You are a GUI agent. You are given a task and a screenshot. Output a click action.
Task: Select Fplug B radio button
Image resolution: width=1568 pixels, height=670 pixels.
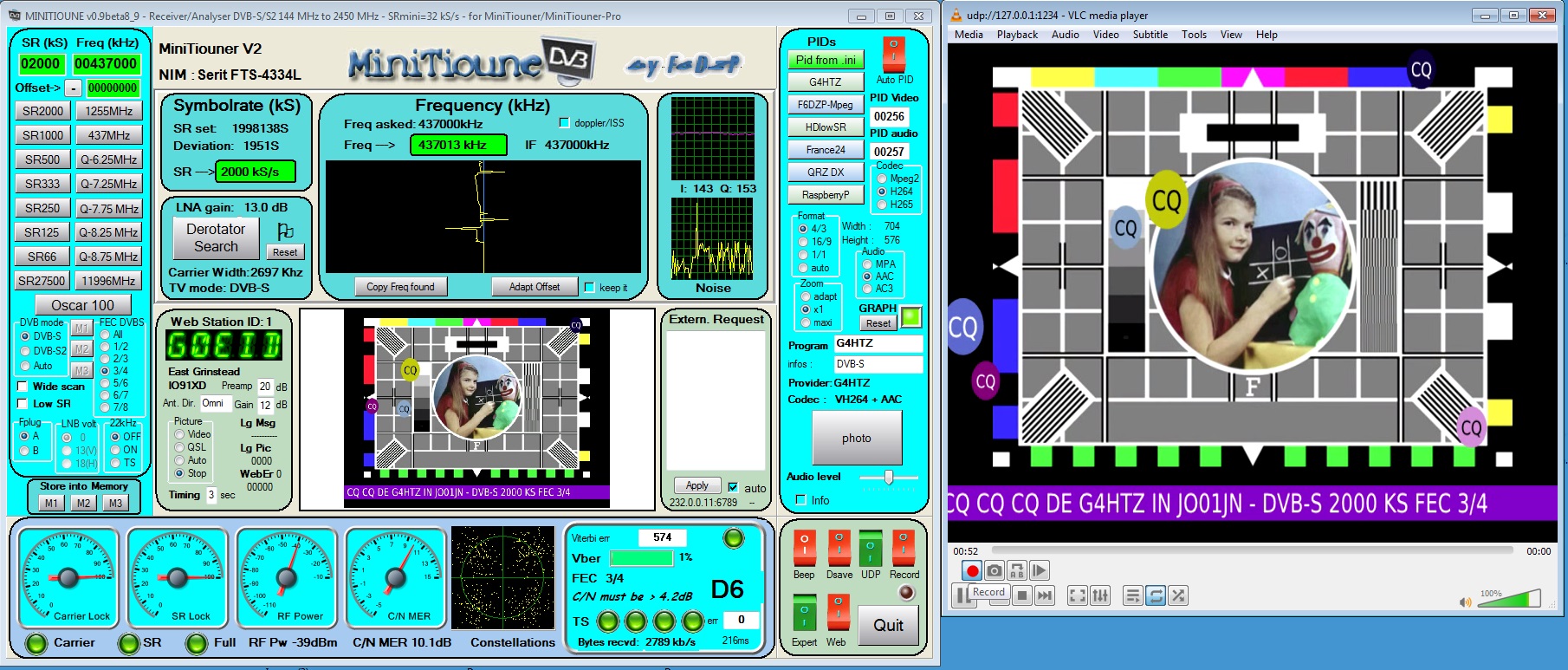tap(24, 450)
